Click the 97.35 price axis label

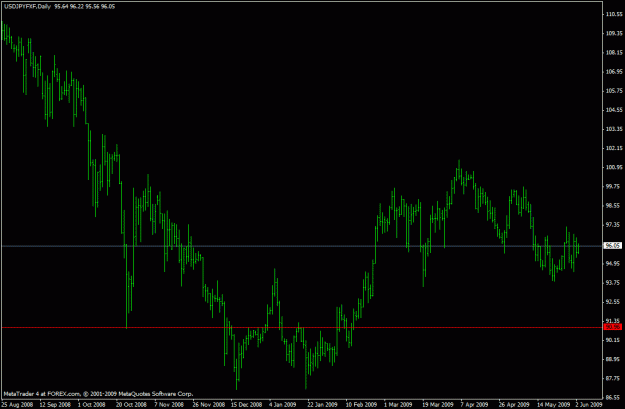click(613, 225)
